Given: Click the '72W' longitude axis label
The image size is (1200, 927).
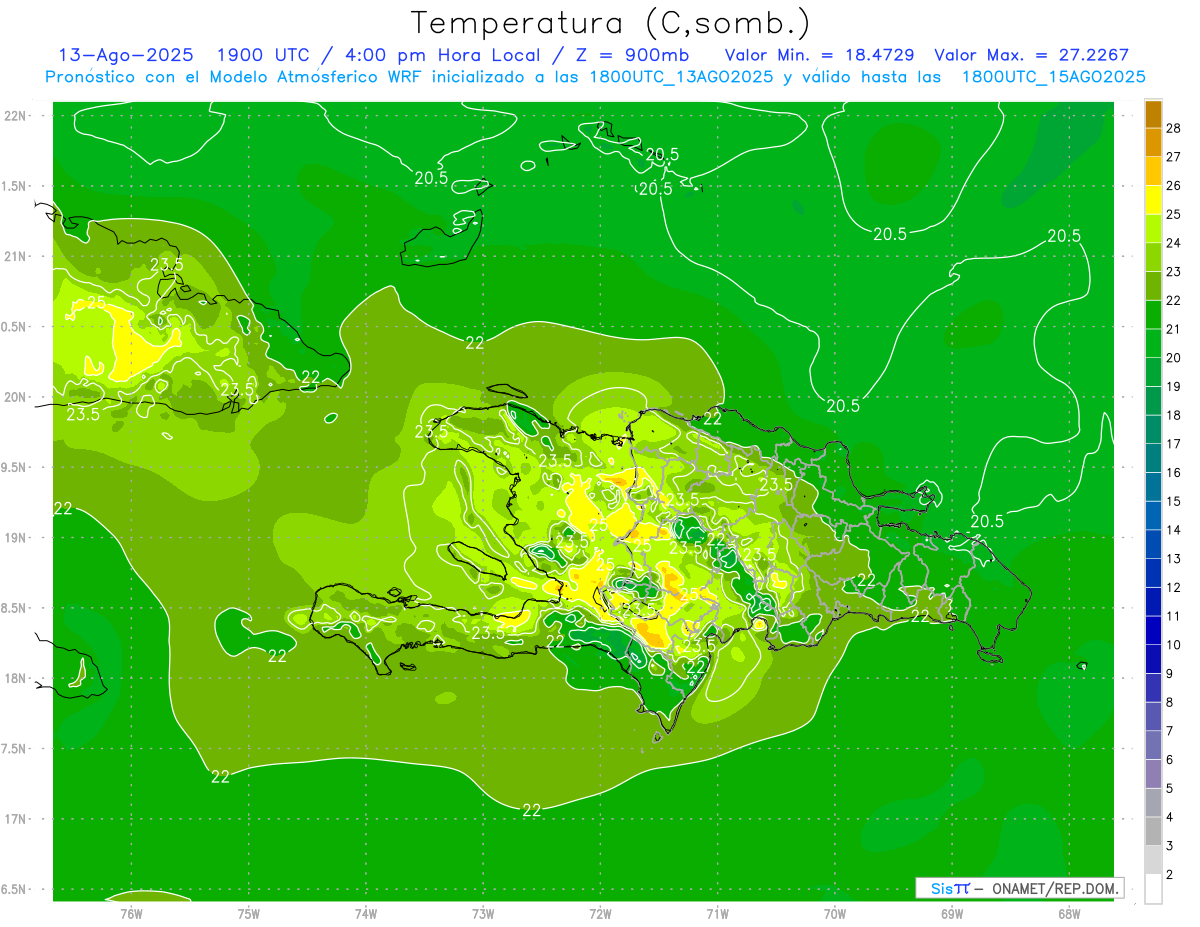Looking at the screenshot, I should click(x=600, y=913).
